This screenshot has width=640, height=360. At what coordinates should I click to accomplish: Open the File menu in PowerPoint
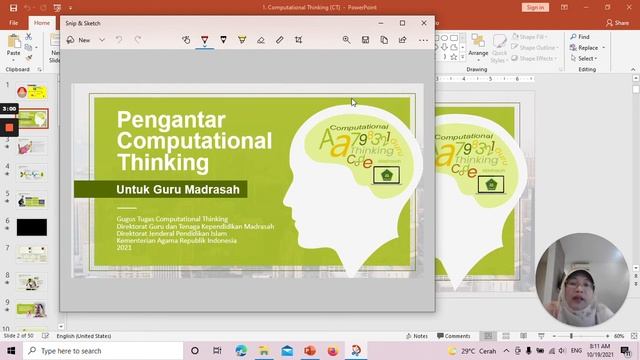point(13,23)
